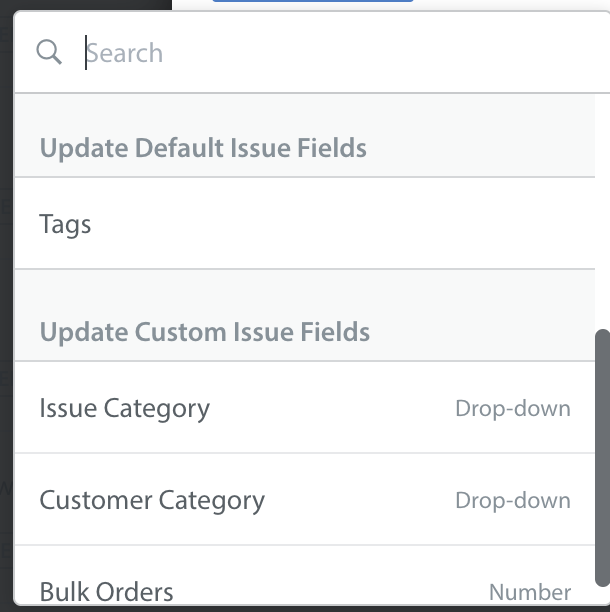This screenshot has height=612, width=610.
Task: Click the blue button above the popup
Action: click(313, 1)
